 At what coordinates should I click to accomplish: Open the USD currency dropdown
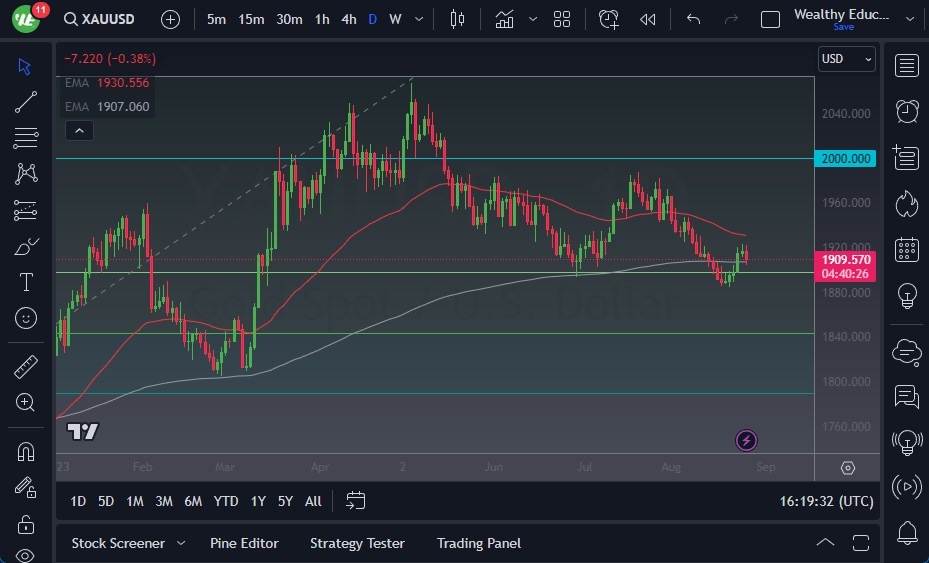point(846,59)
